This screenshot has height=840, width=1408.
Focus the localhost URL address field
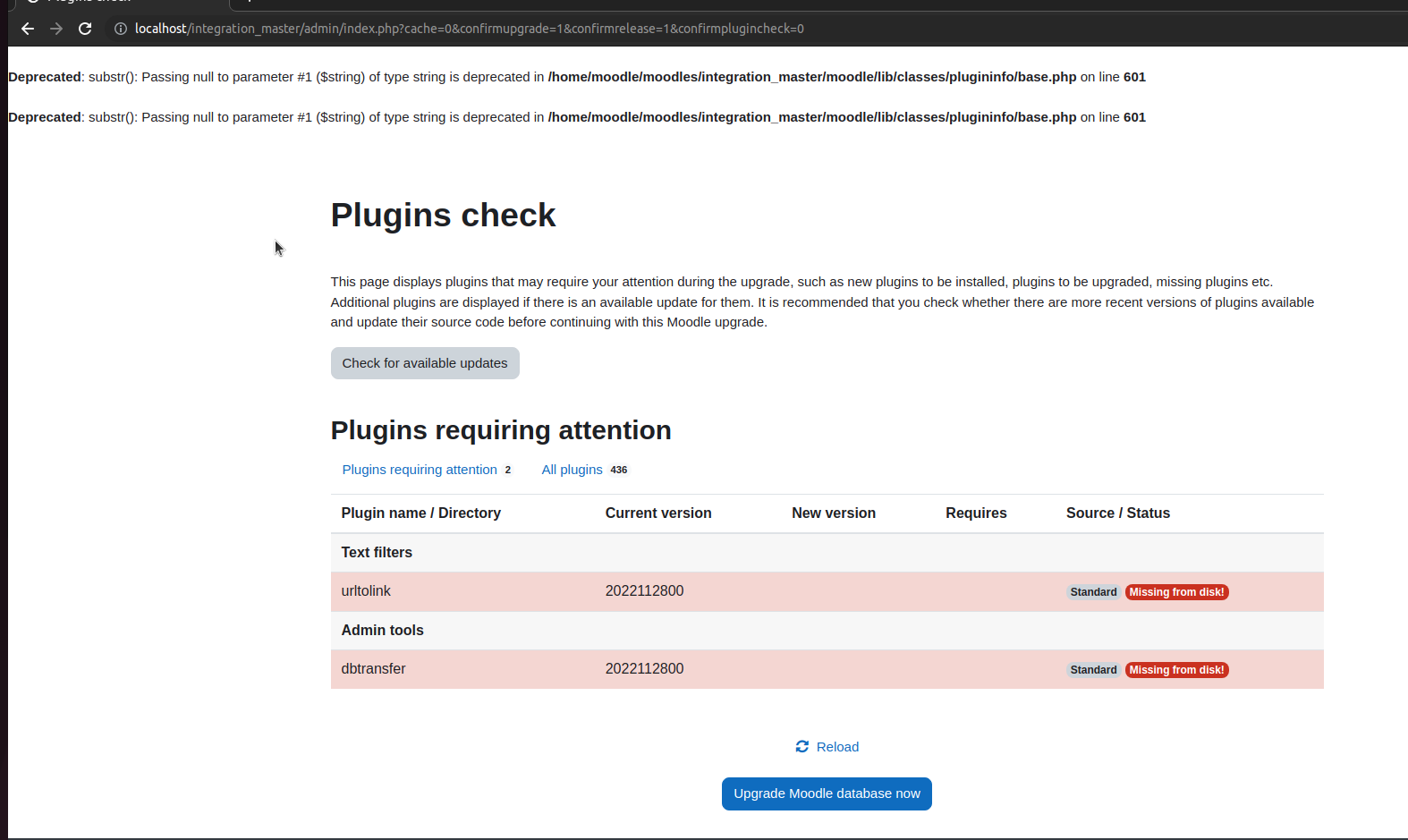[x=470, y=29]
